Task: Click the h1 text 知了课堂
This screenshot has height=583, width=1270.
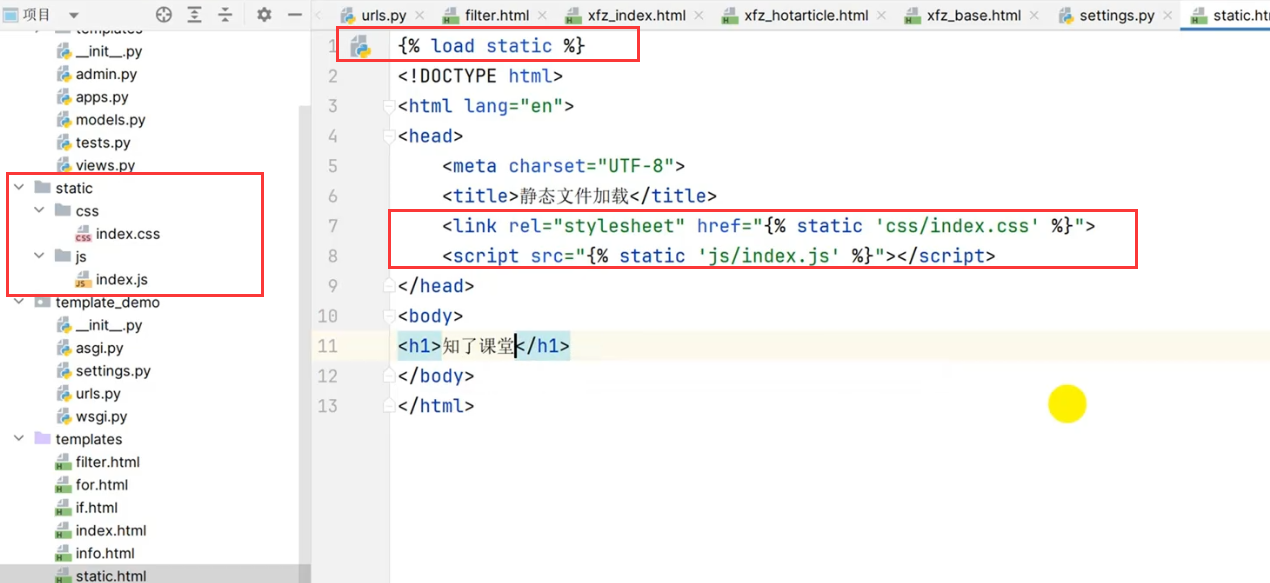Action: click(x=478, y=346)
